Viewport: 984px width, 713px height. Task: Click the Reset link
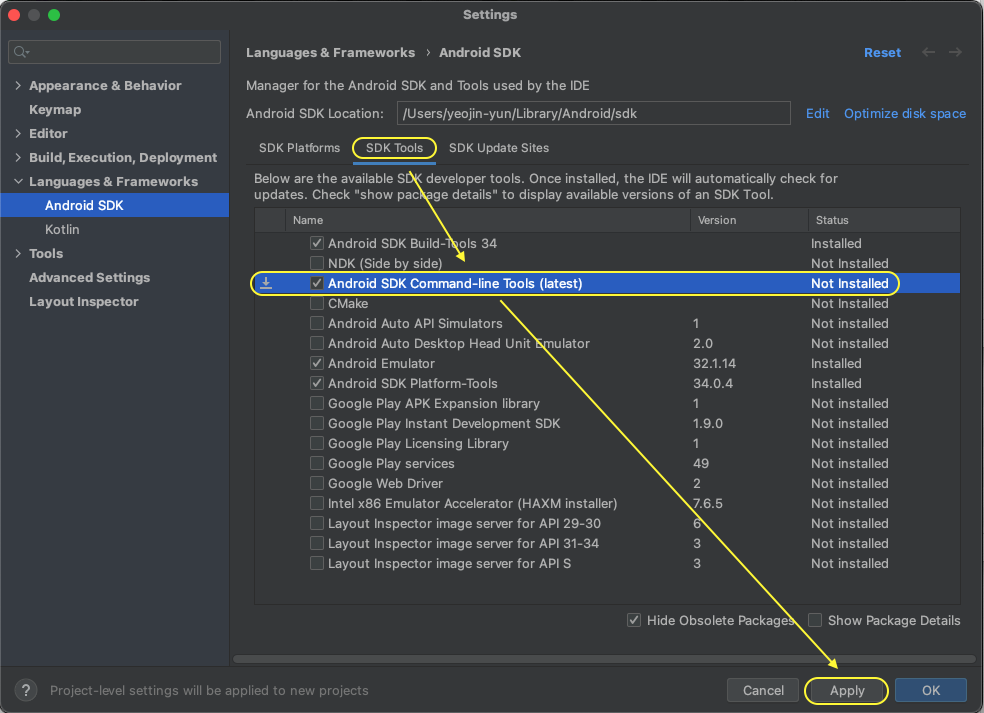click(882, 52)
